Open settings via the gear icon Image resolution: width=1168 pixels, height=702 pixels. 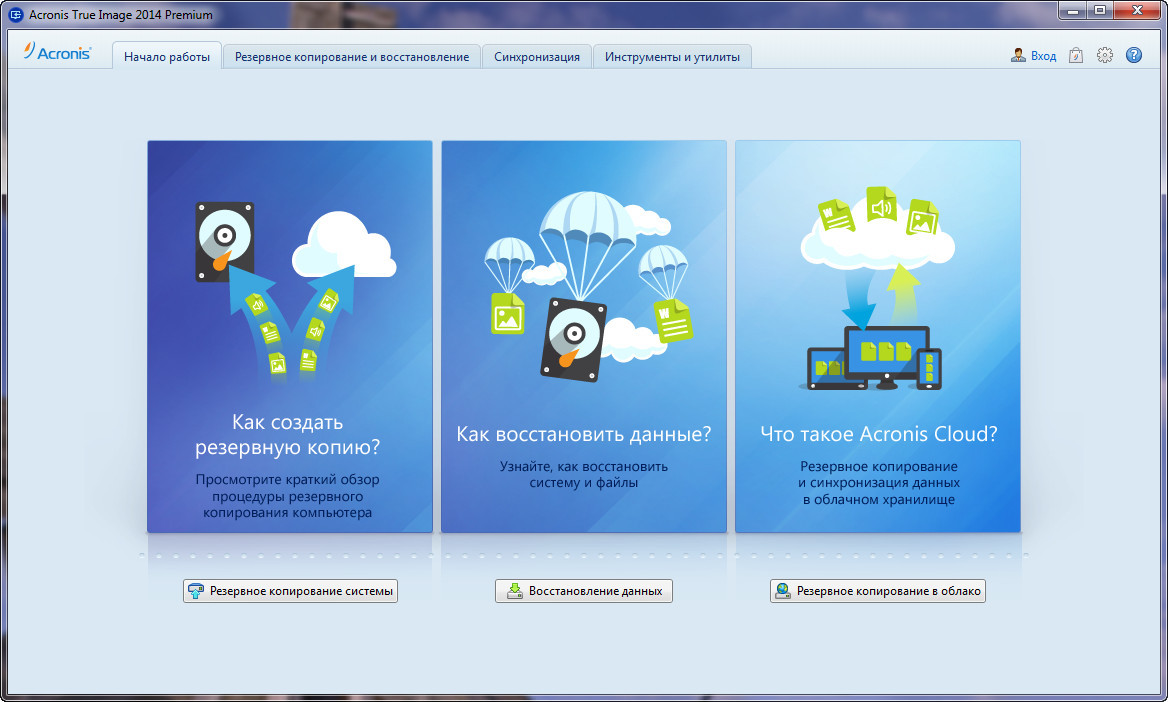[x=1105, y=56]
